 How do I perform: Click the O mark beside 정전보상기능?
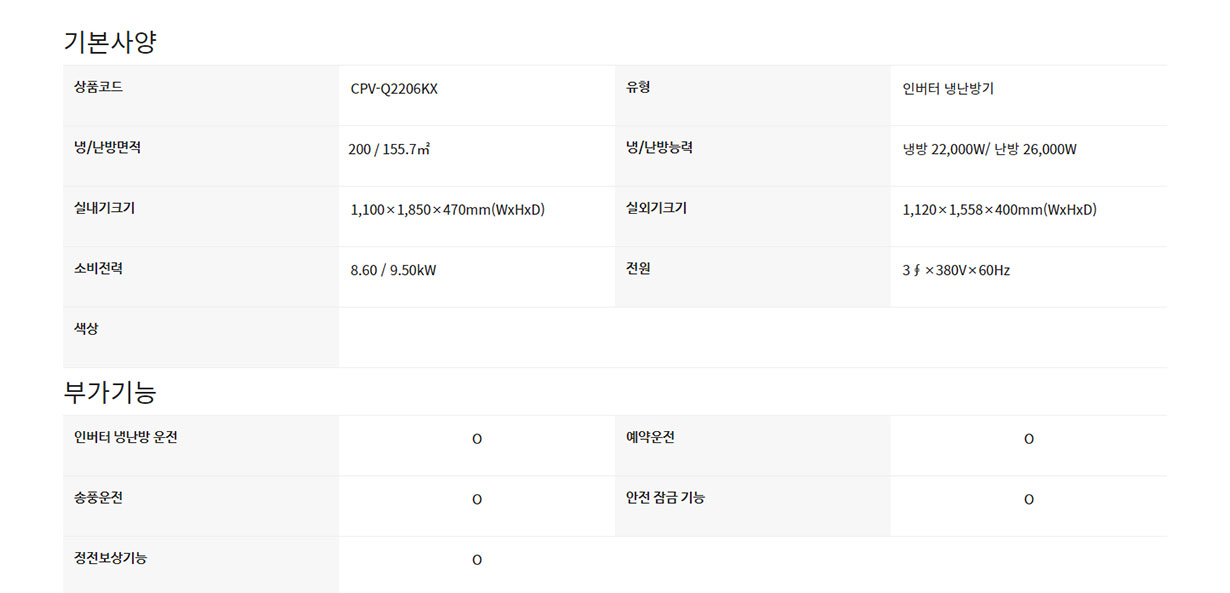(477, 560)
